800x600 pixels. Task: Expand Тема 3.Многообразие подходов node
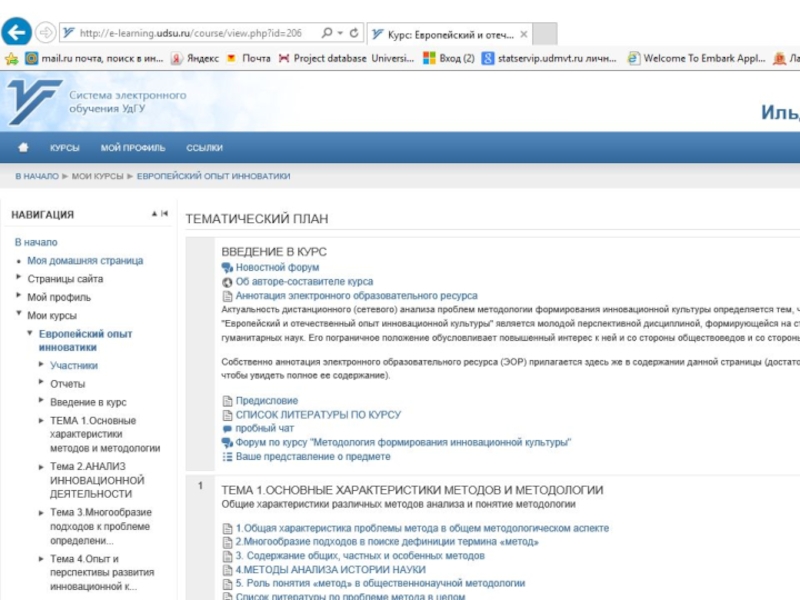41,513
